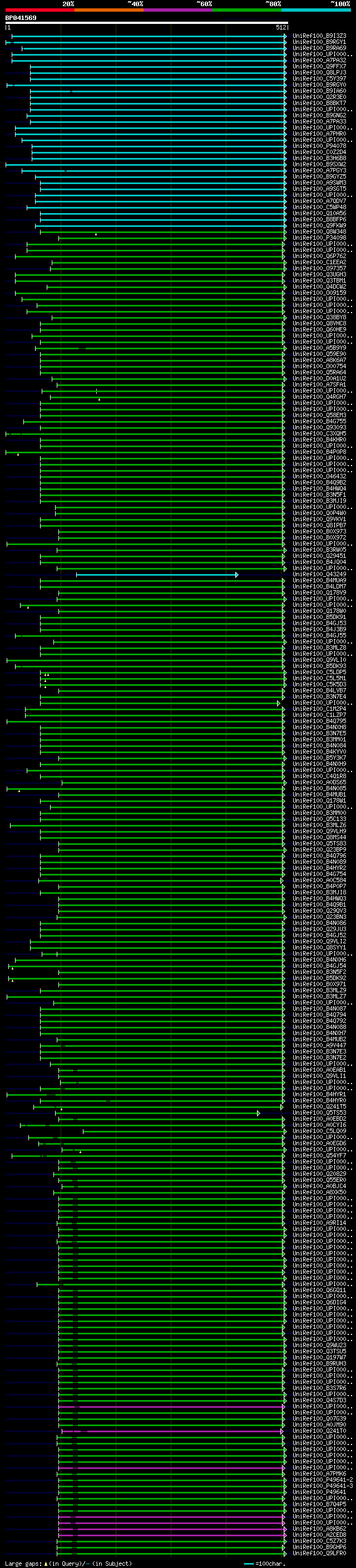Click the 512 end position label

(x=280, y=27)
